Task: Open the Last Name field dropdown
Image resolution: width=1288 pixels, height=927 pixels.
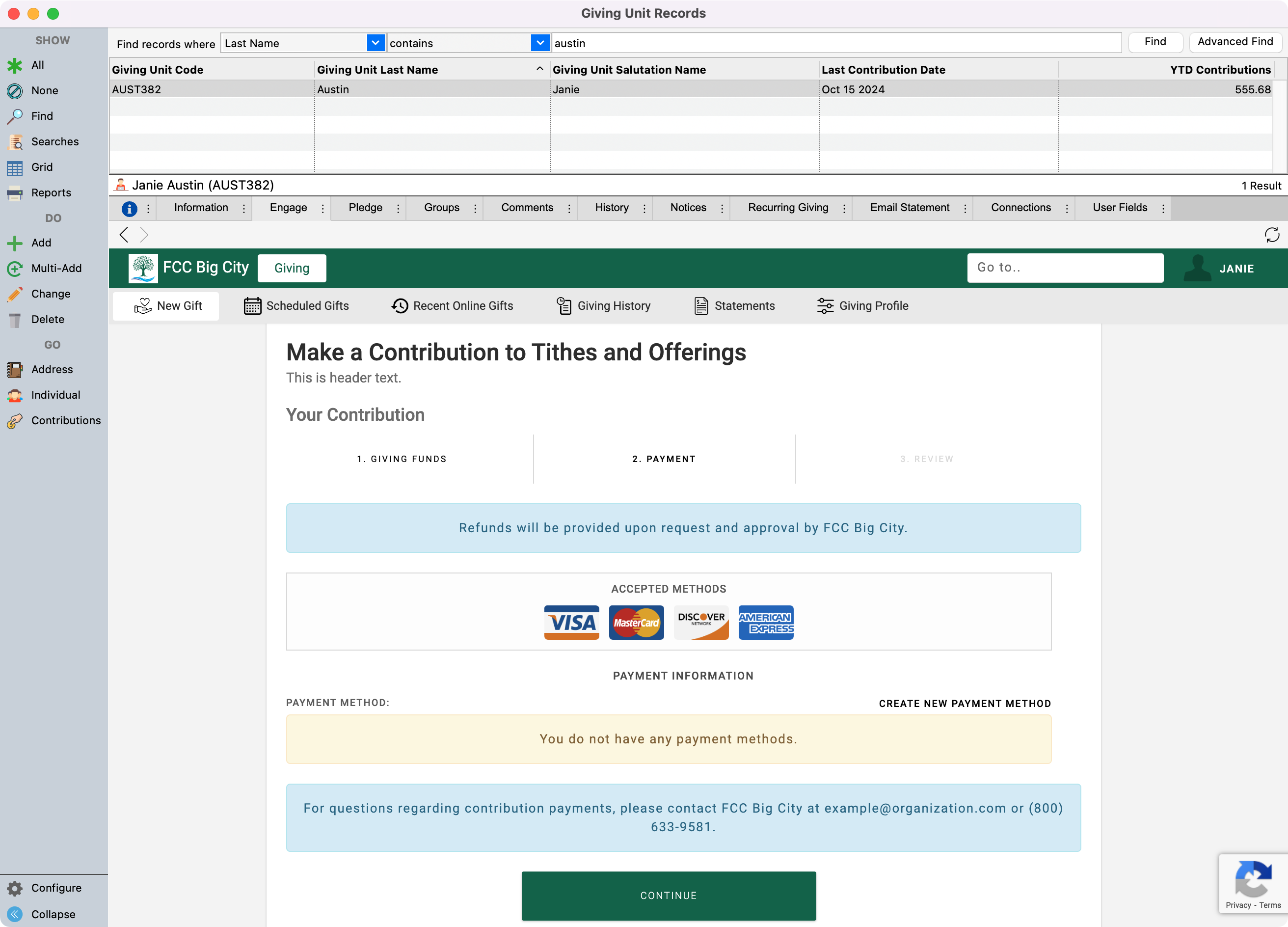Action: pos(375,43)
